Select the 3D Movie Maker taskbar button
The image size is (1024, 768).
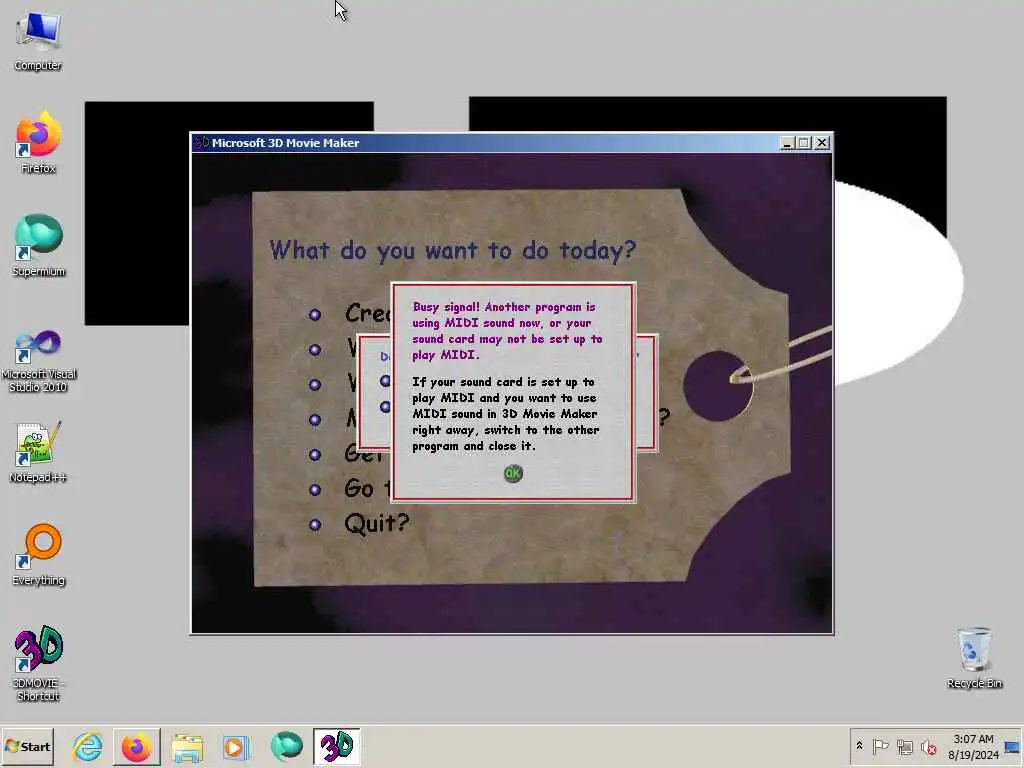point(336,746)
